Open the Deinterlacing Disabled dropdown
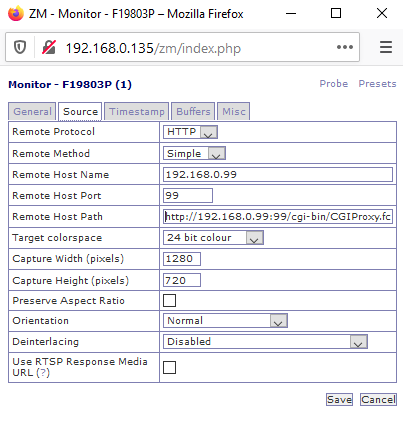This screenshot has width=403, height=435. point(265,342)
